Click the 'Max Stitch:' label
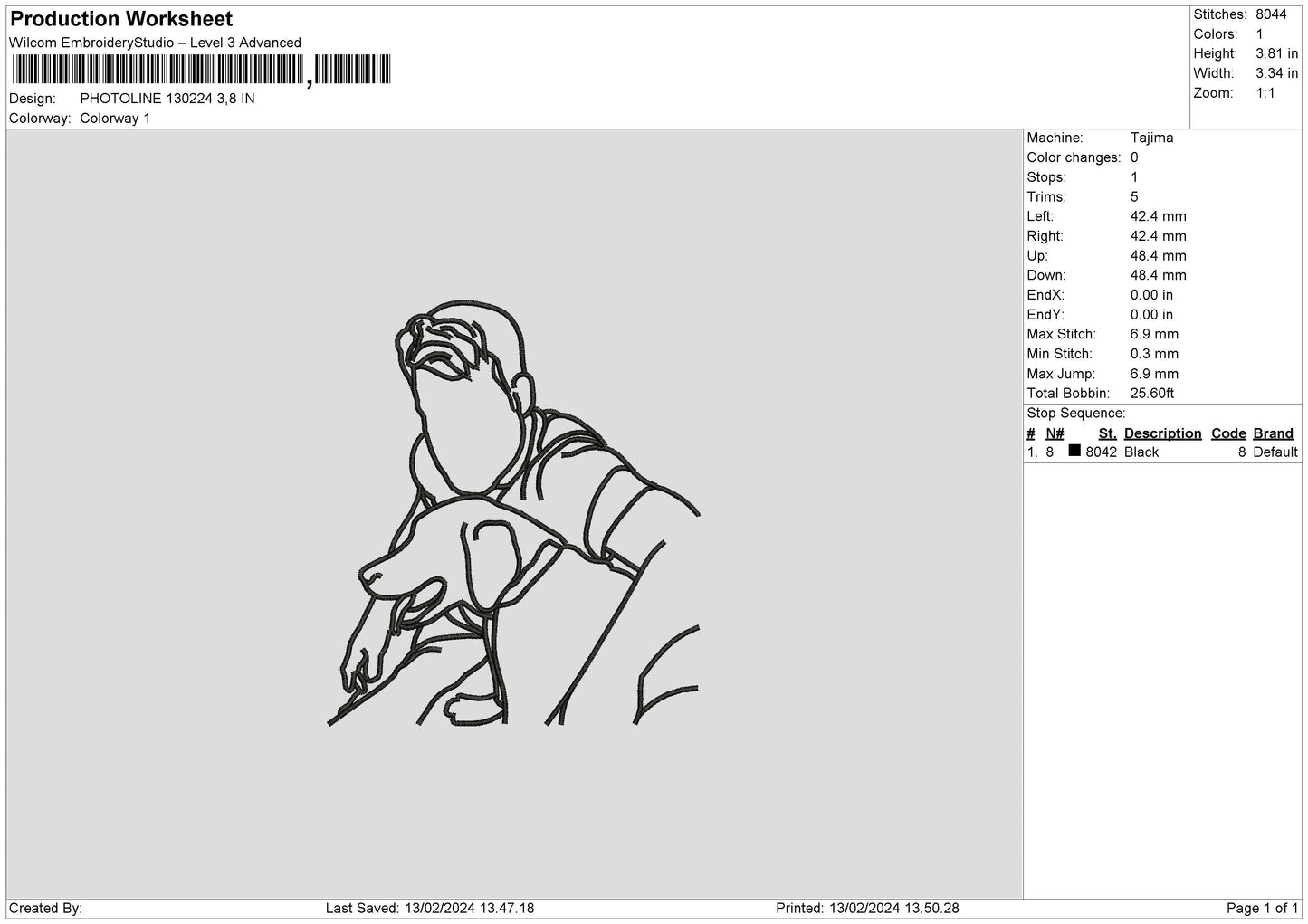 (1061, 335)
